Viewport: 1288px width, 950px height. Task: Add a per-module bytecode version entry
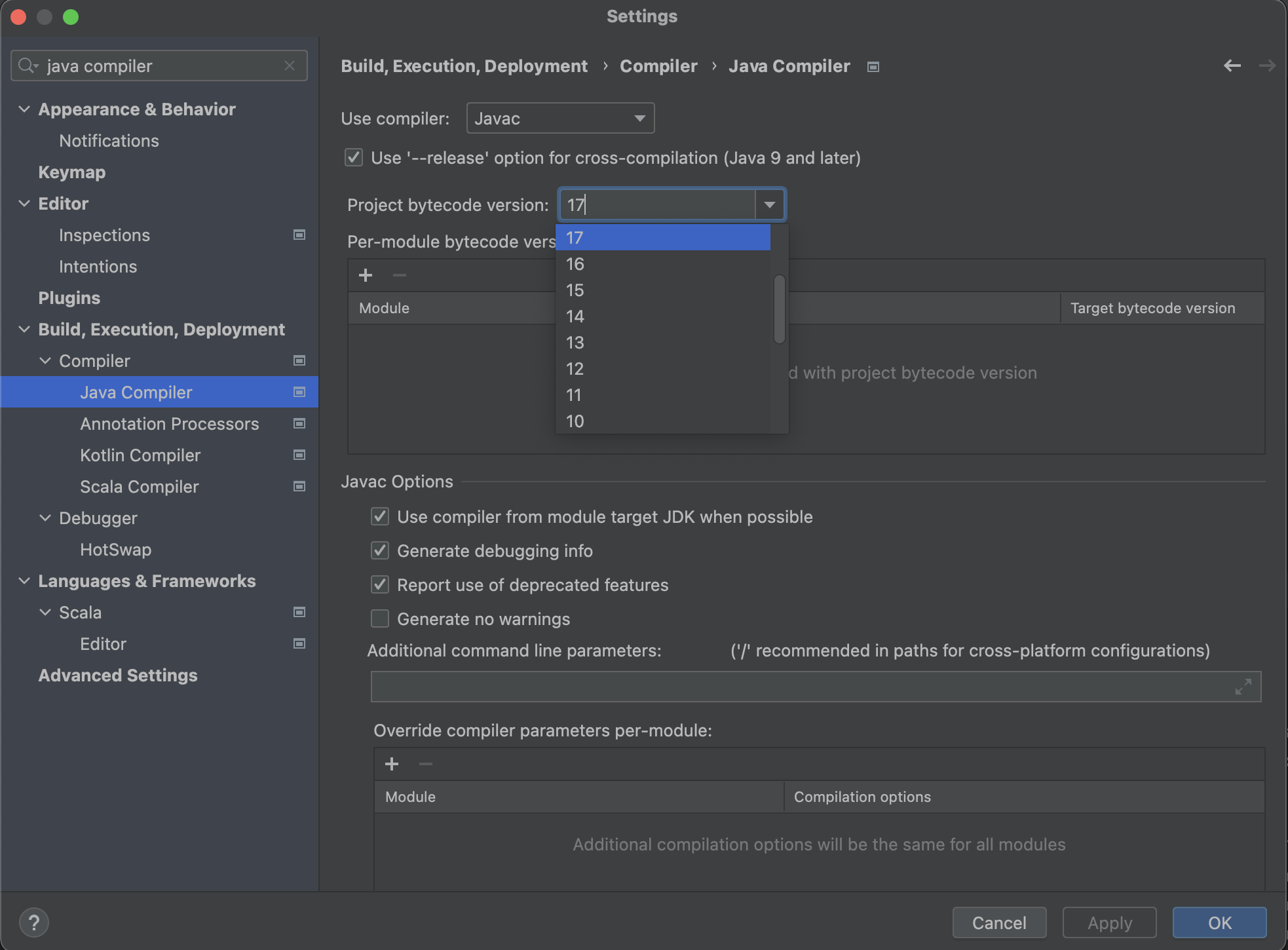tap(366, 275)
